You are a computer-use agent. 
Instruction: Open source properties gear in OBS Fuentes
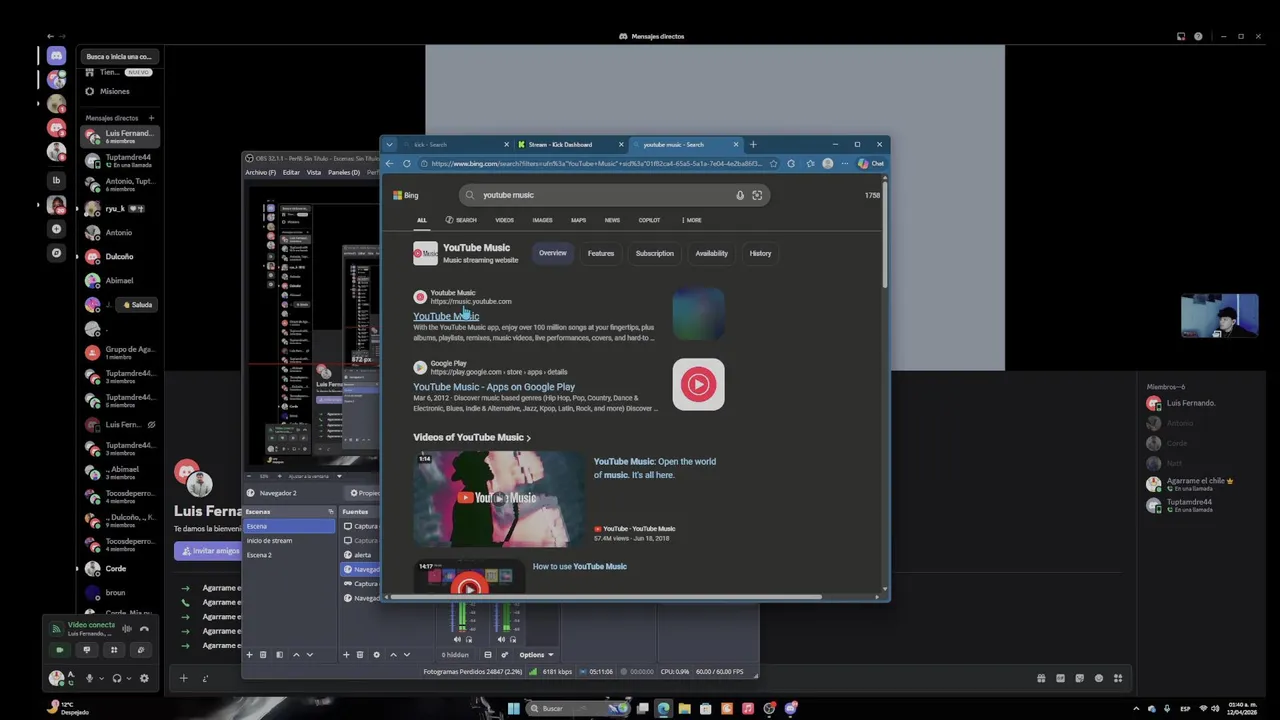point(376,655)
